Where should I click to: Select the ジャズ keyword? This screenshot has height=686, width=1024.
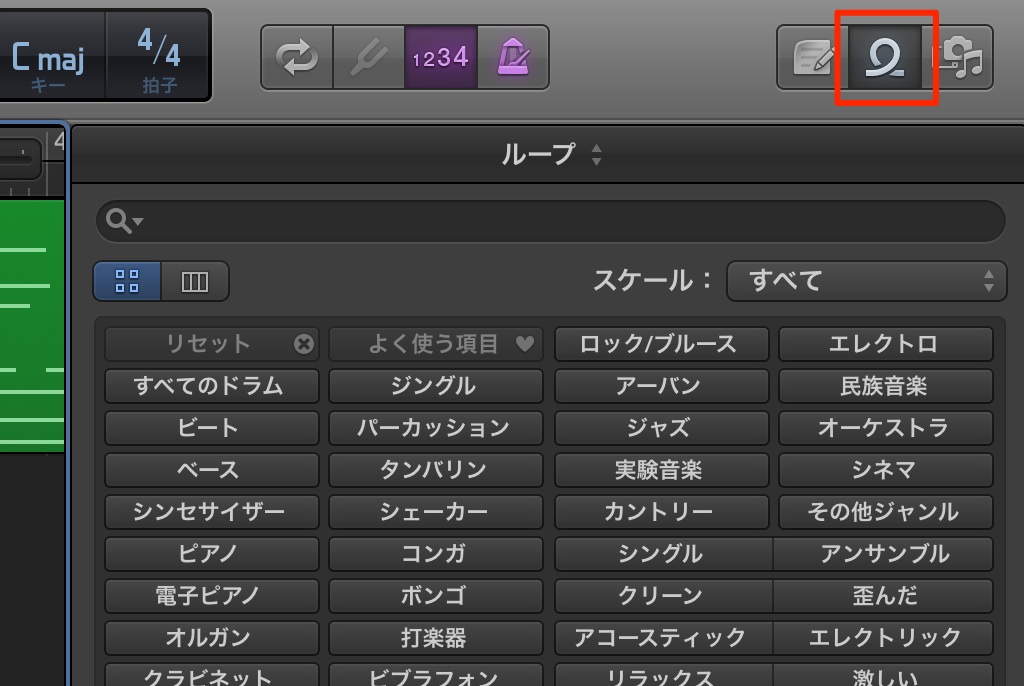tap(662, 427)
